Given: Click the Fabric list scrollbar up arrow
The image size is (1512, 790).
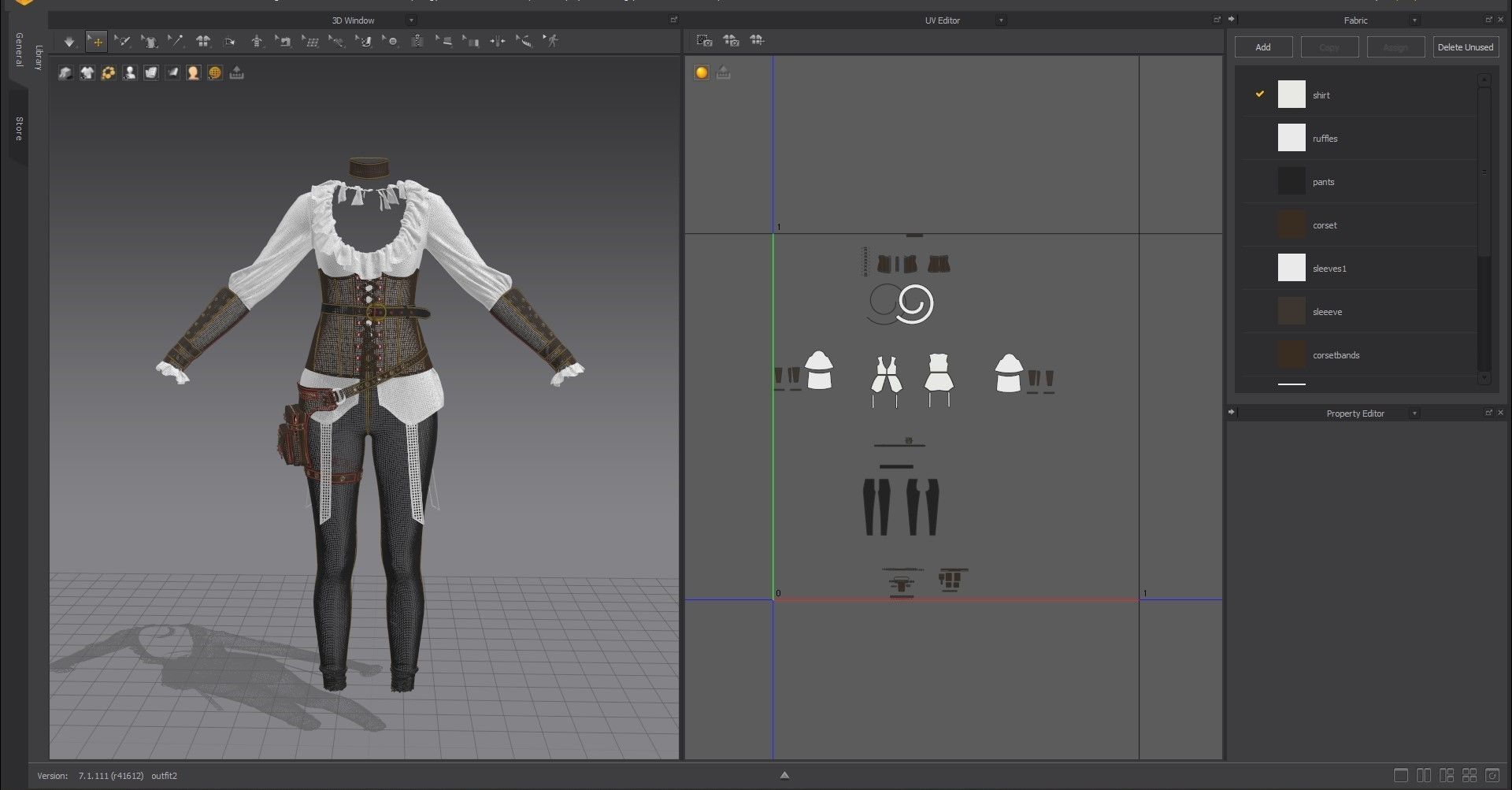Looking at the screenshot, I should click(x=1484, y=80).
